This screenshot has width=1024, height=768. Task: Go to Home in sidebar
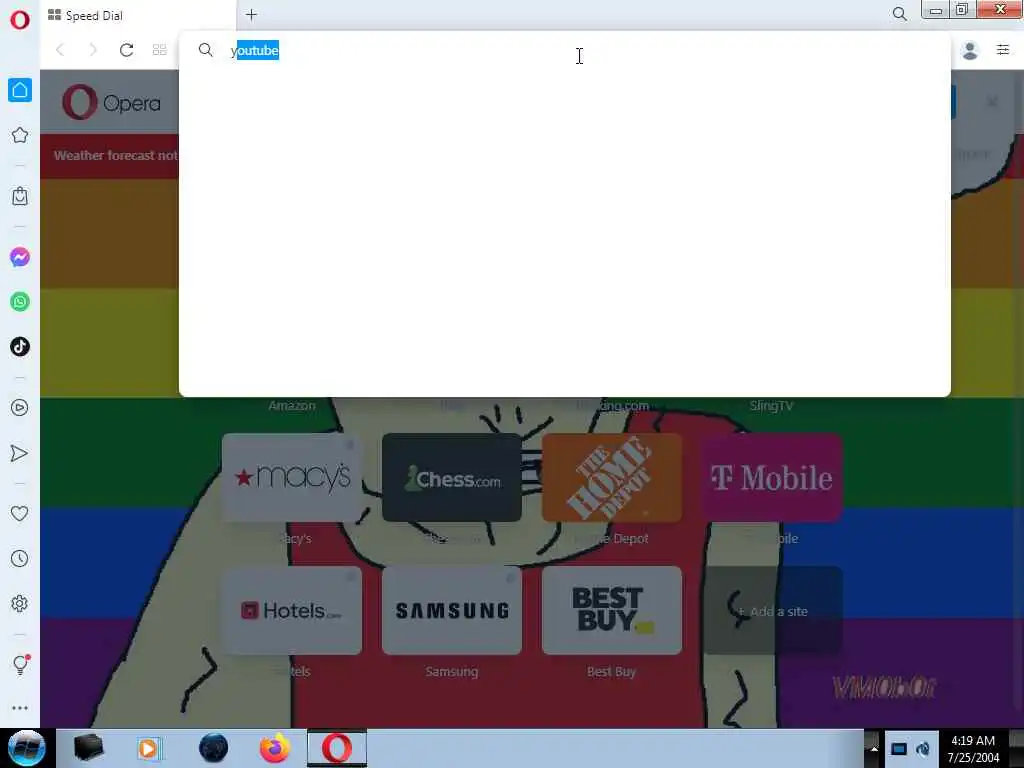click(x=20, y=90)
